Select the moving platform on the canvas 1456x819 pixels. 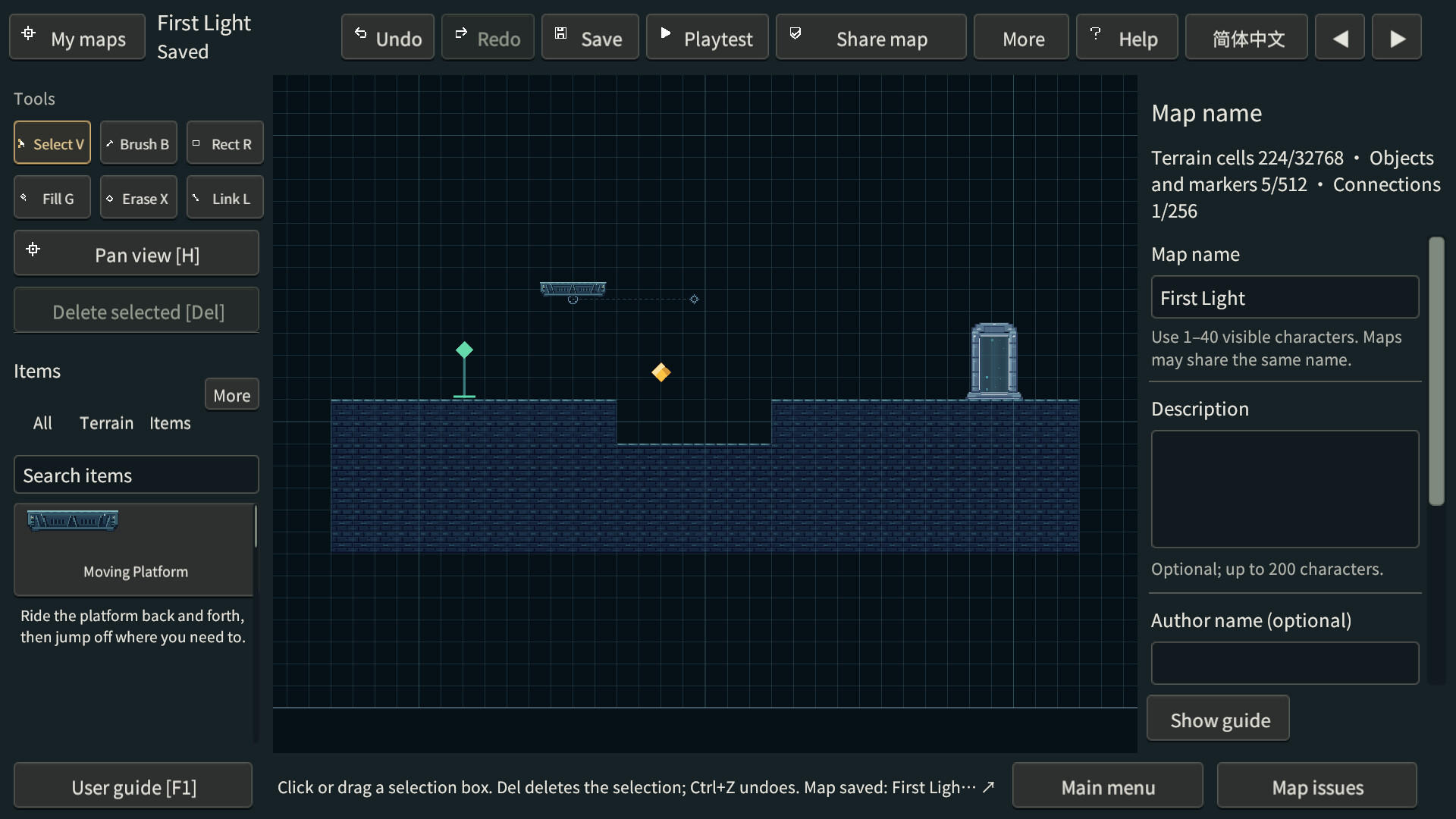point(573,289)
